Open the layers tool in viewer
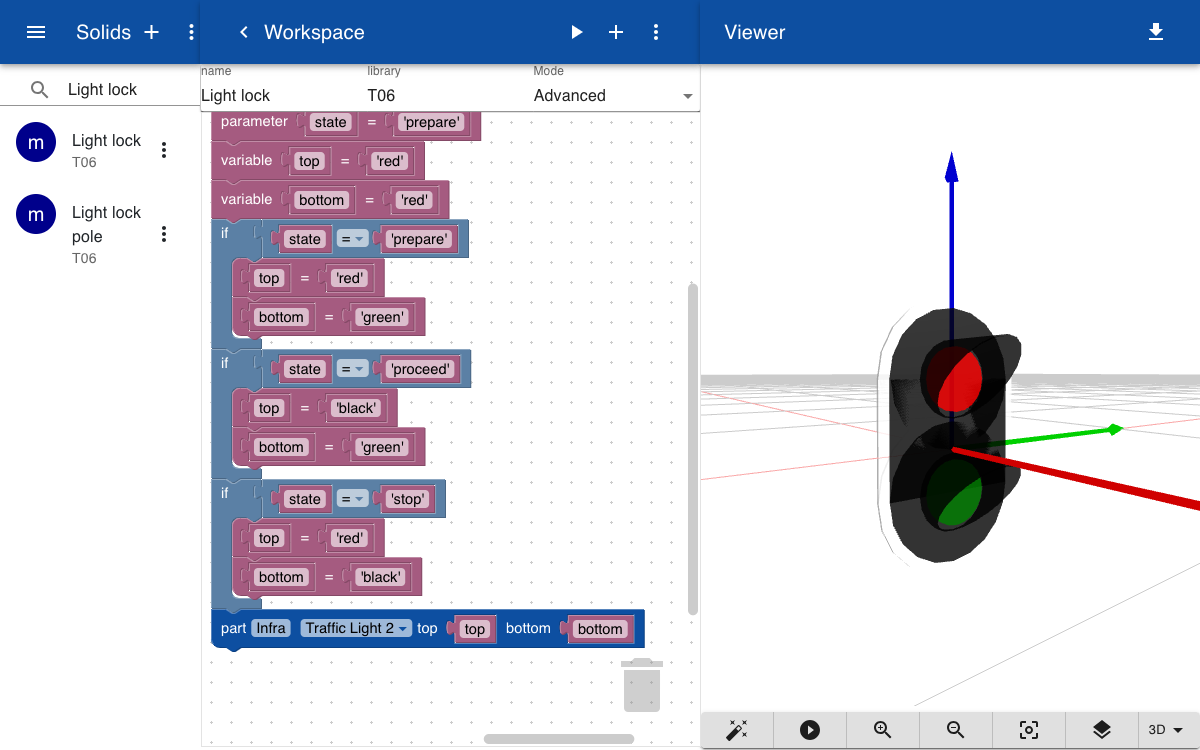The width and height of the screenshot is (1200, 750). tap(1102, 730)
